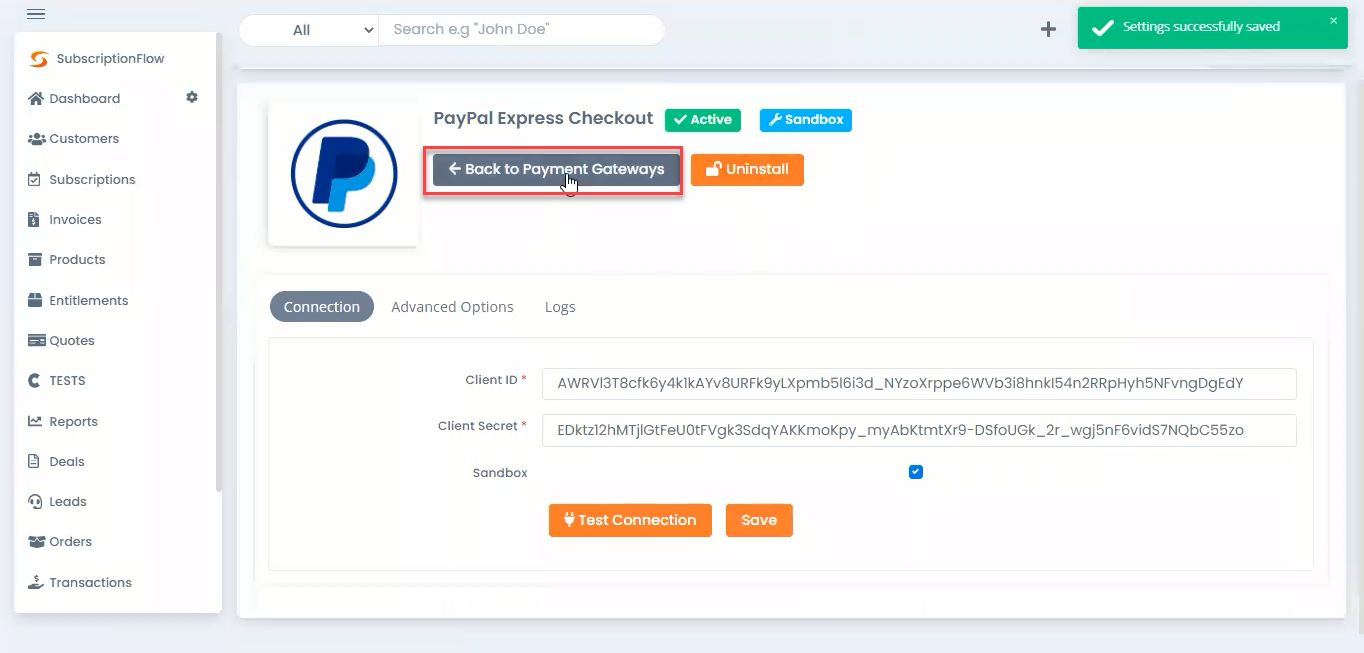
Task: Click Back to Payment Gateways button
Action: pyautogui.click(x=556, y=169)
